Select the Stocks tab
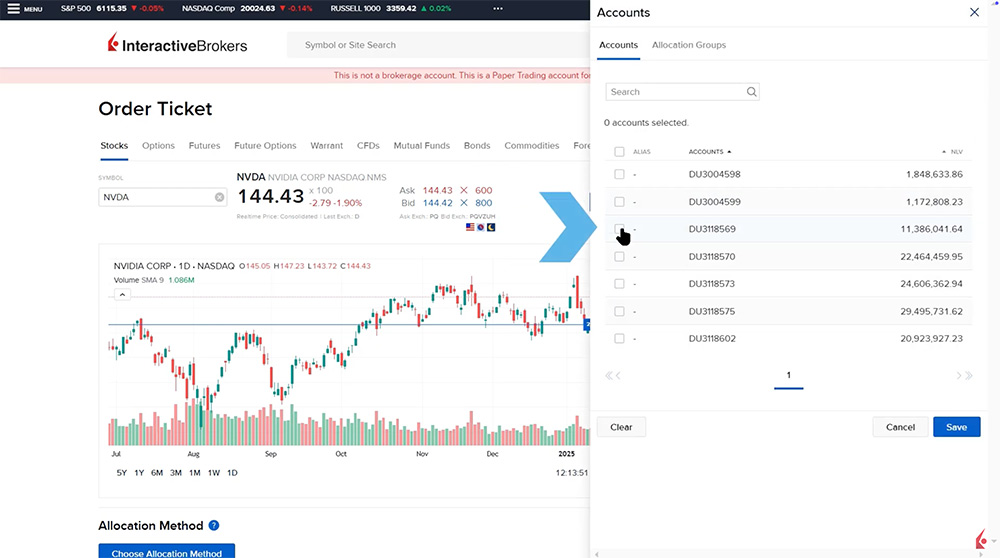The image size is (1000, 558). (114, 145)
